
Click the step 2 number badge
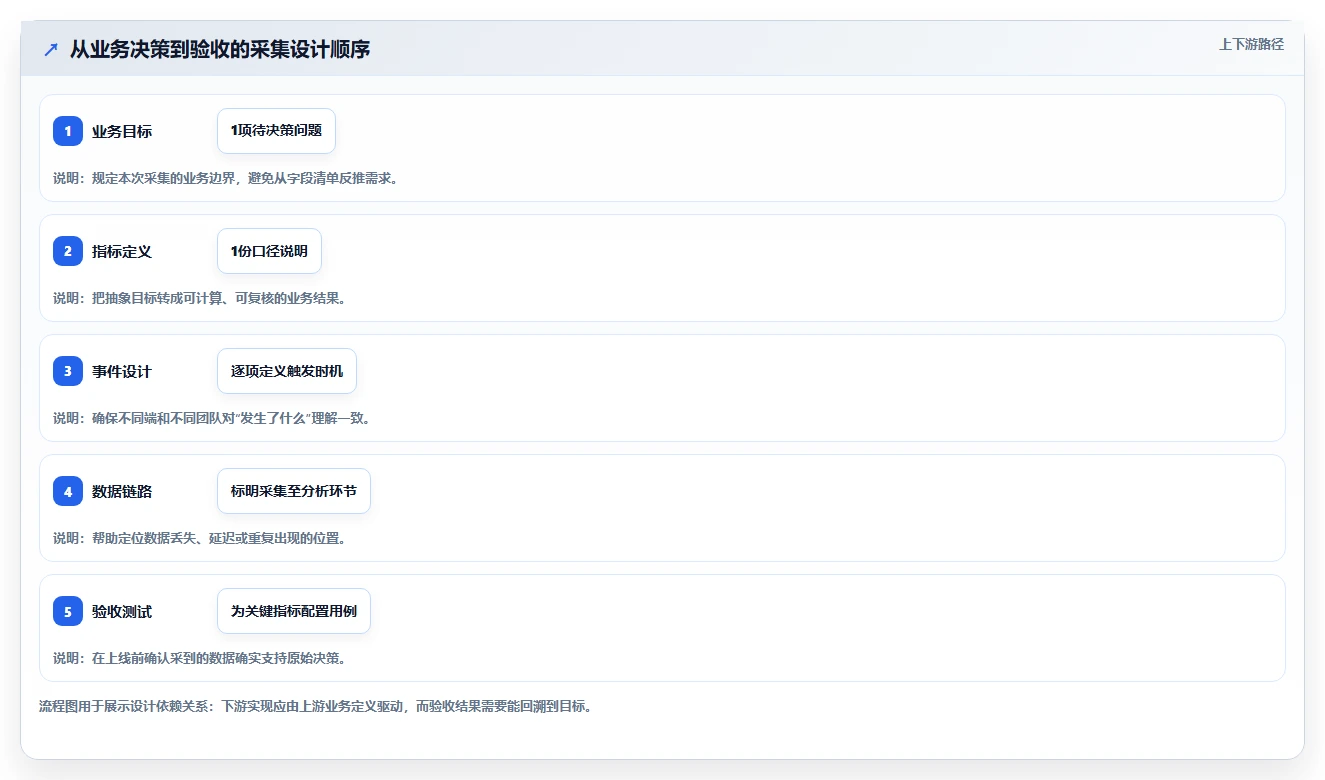pyautogui.click(x=68, y=251)
